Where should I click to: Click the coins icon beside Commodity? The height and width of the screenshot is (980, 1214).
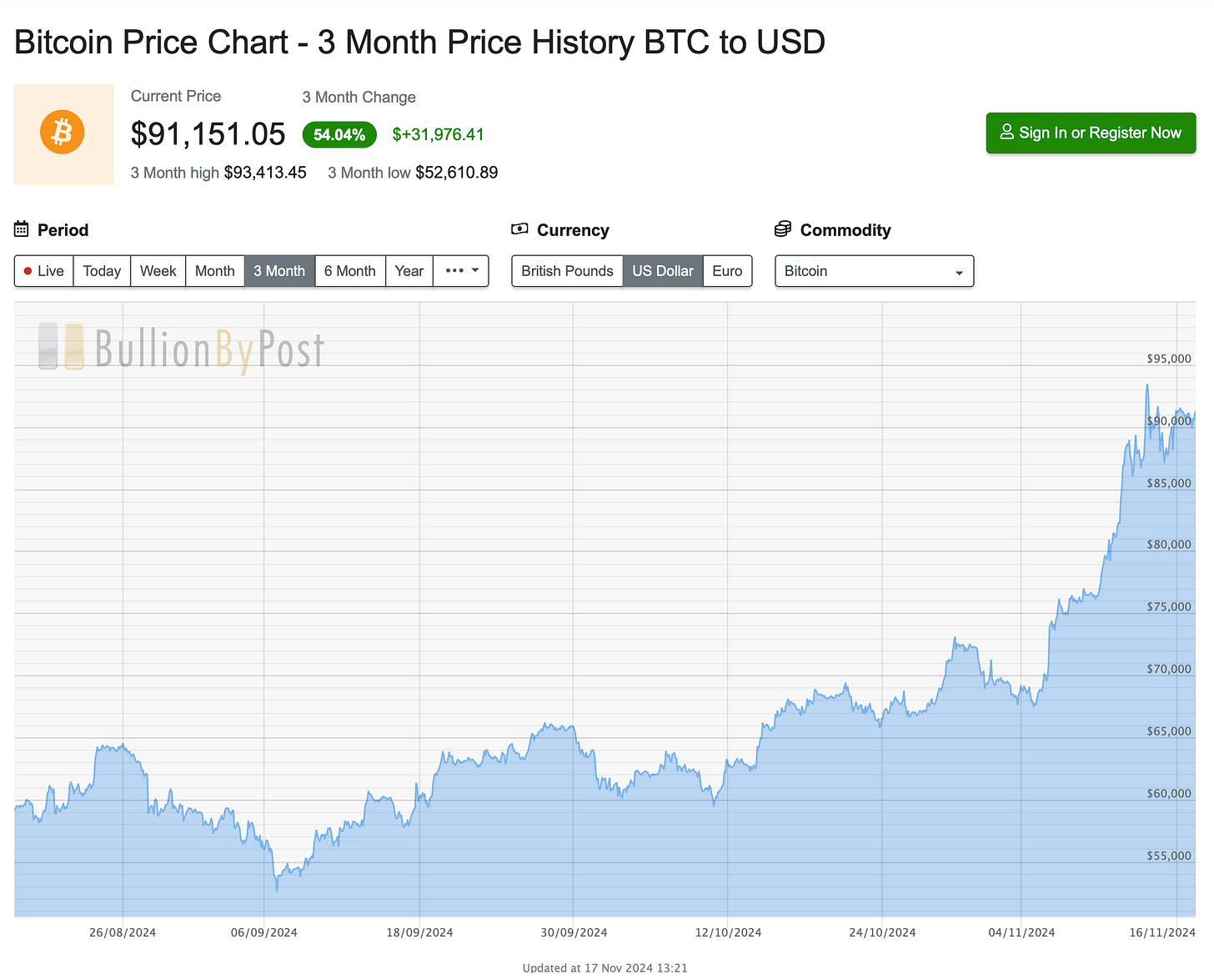(x=782, y=229)
